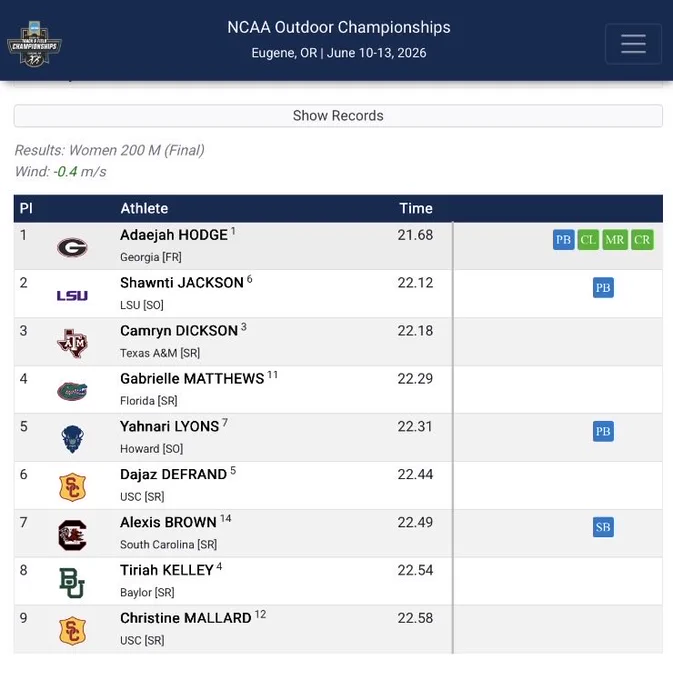
Task: Click Adaejah Hodge's green CR badge
Action: pos(642,240)
